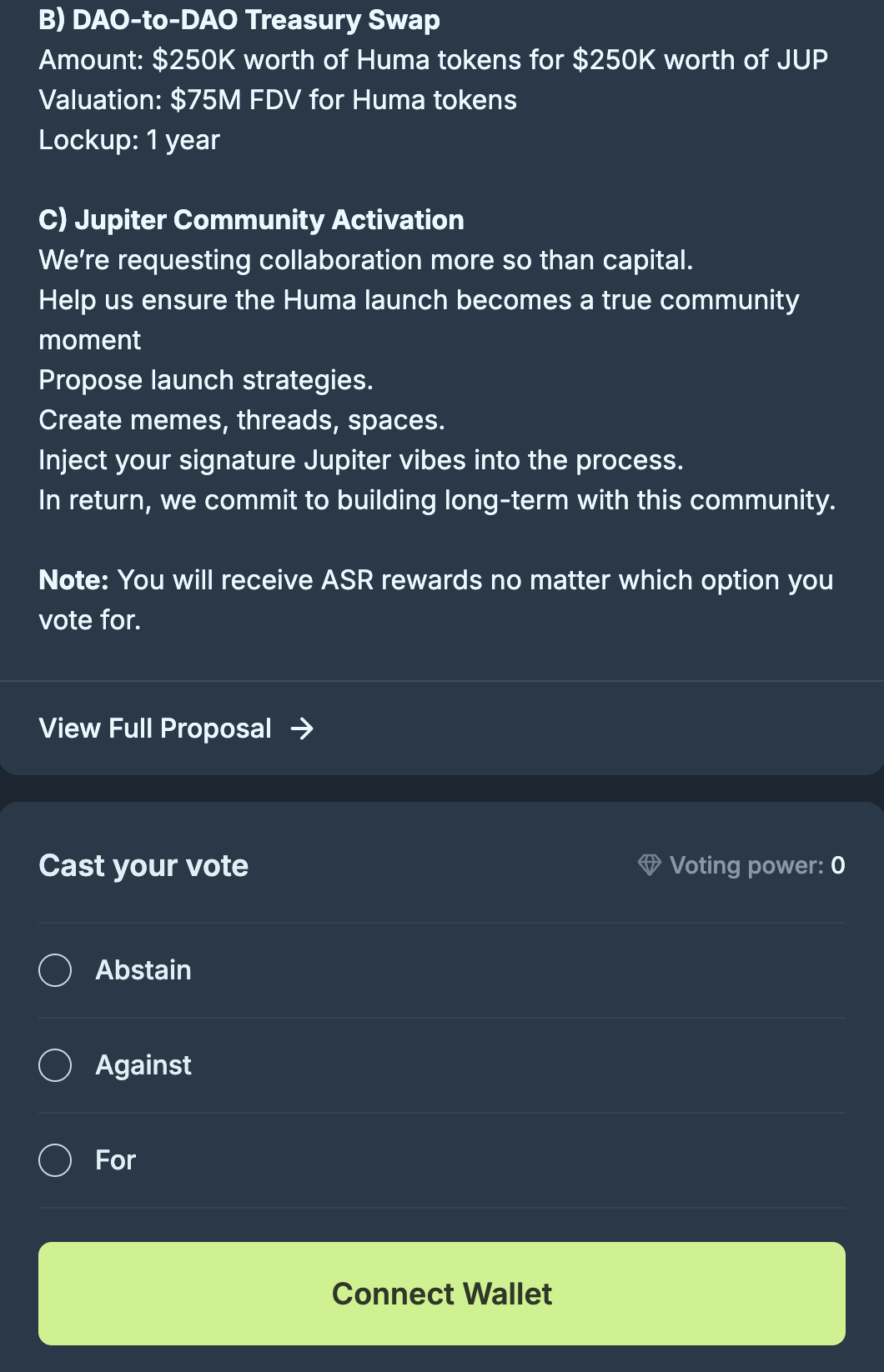Click the "Abstain" option label text
This screenshot has height=1372, width=884.
click(143, 970)
